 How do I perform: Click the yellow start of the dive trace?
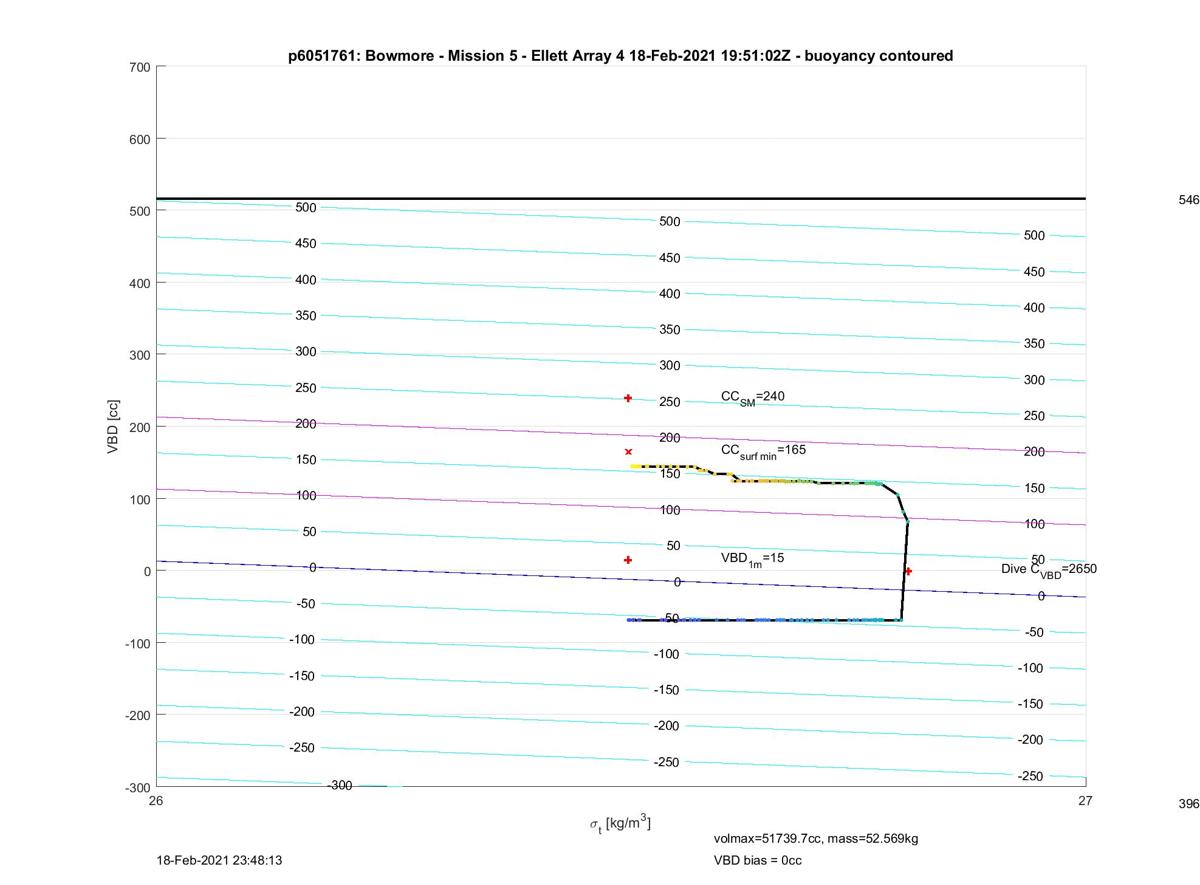[x=636, y=466]
